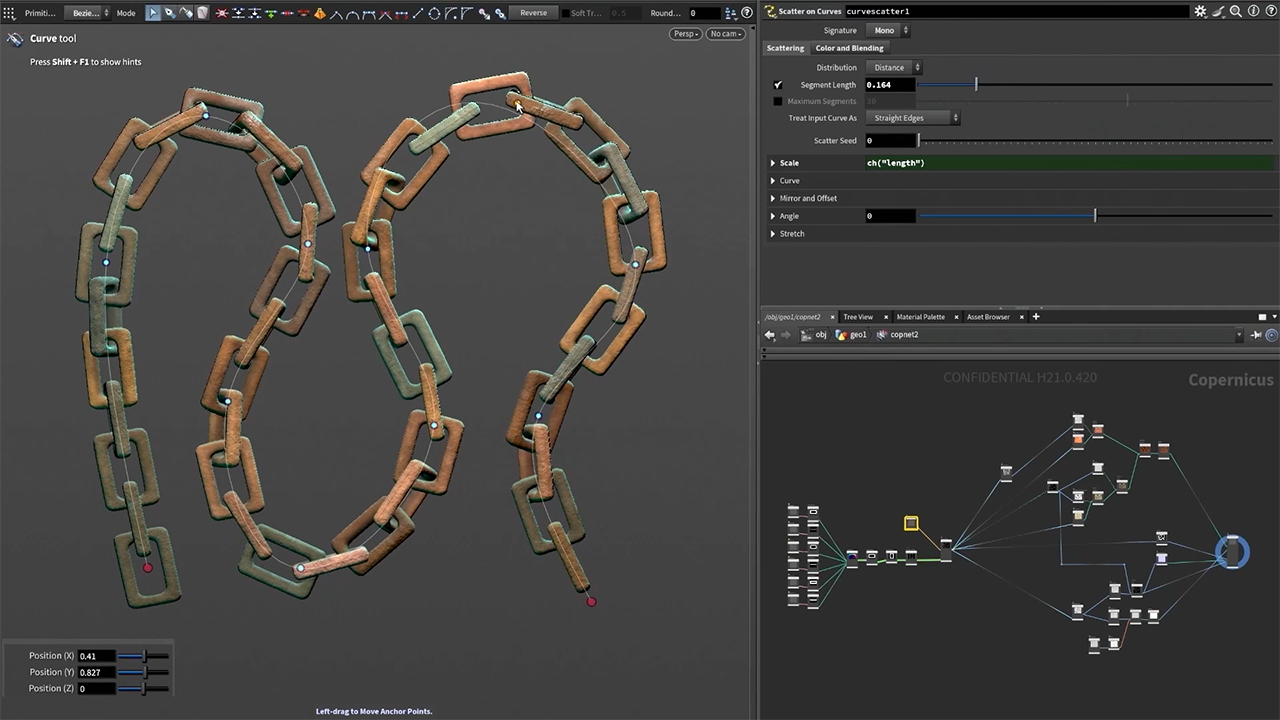Image resolution: width=1280 pixels, height=720 pixels.
Task: Select the yellow highlighted node in network
Action: [911, 523]
